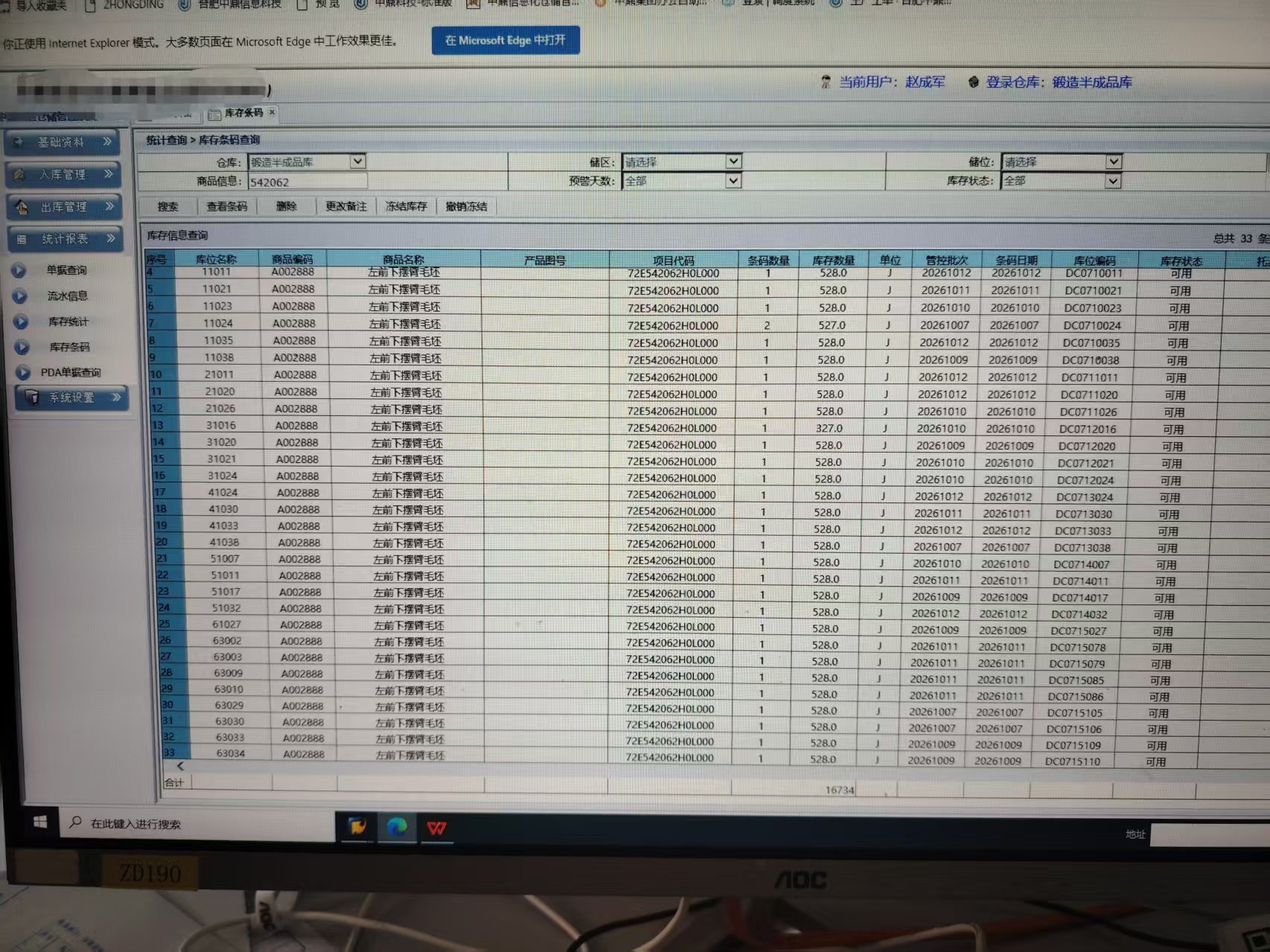Open 库存统计 report
Screen dimensions: 1270x952
(x=68, y=322)
